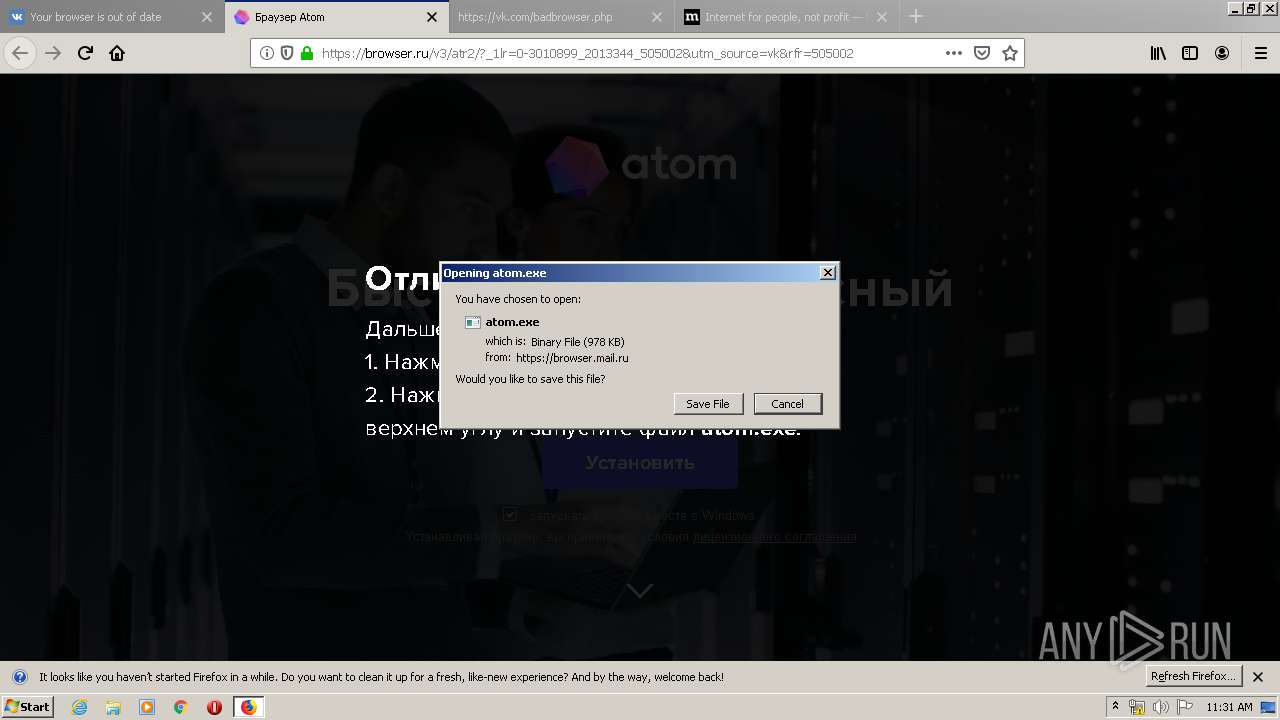Open Firefox account icon
The height and width of the screenshot is (720, 1280).
(1222, 53)
